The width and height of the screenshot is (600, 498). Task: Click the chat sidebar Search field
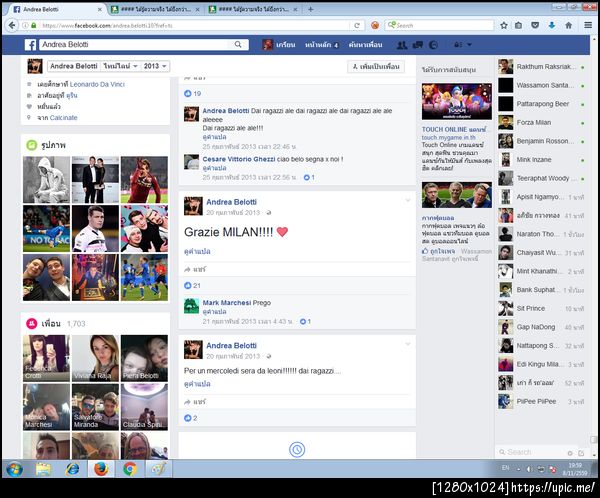(532, 452)
